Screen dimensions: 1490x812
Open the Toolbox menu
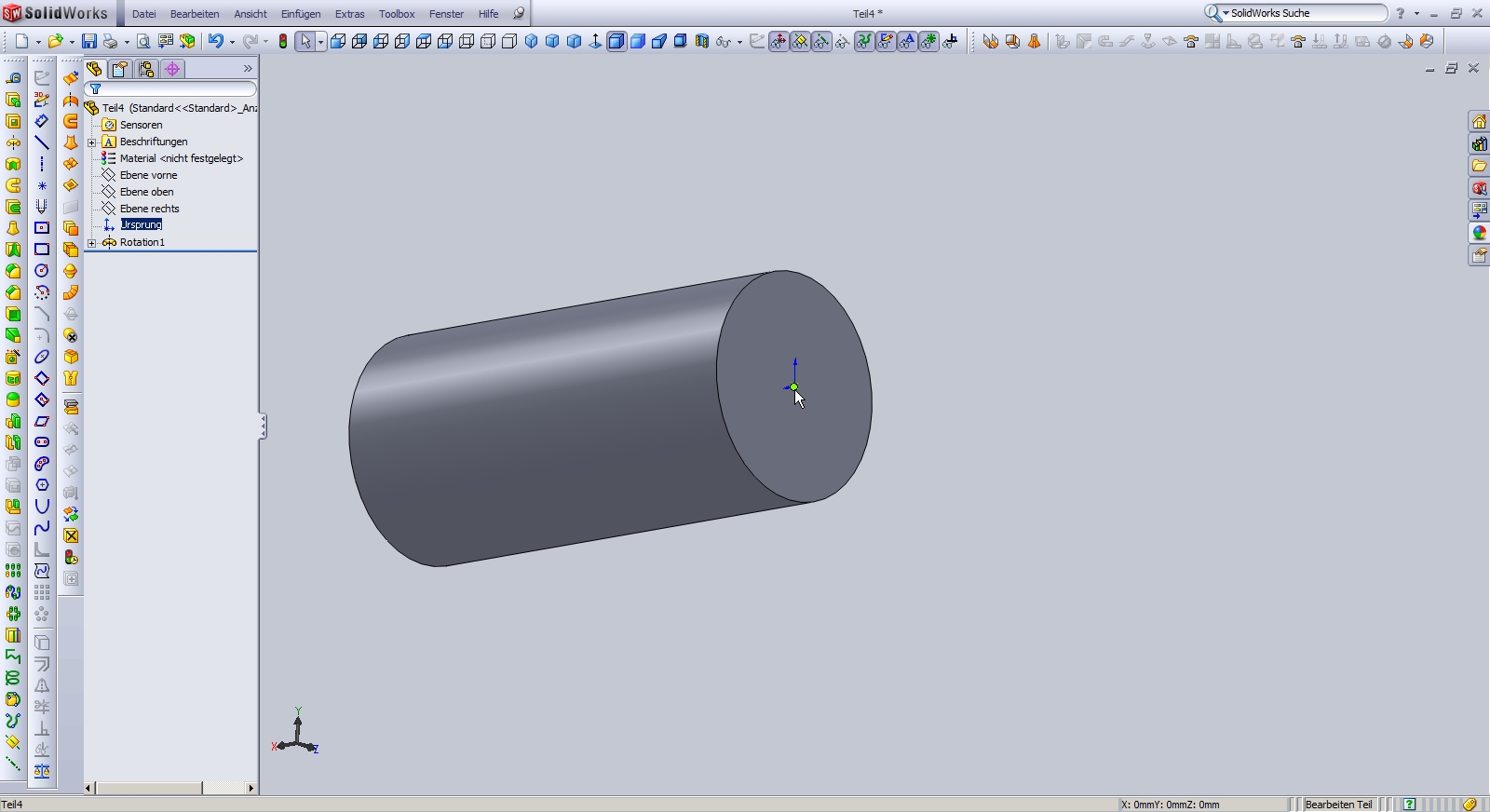(x=397, y=14)
